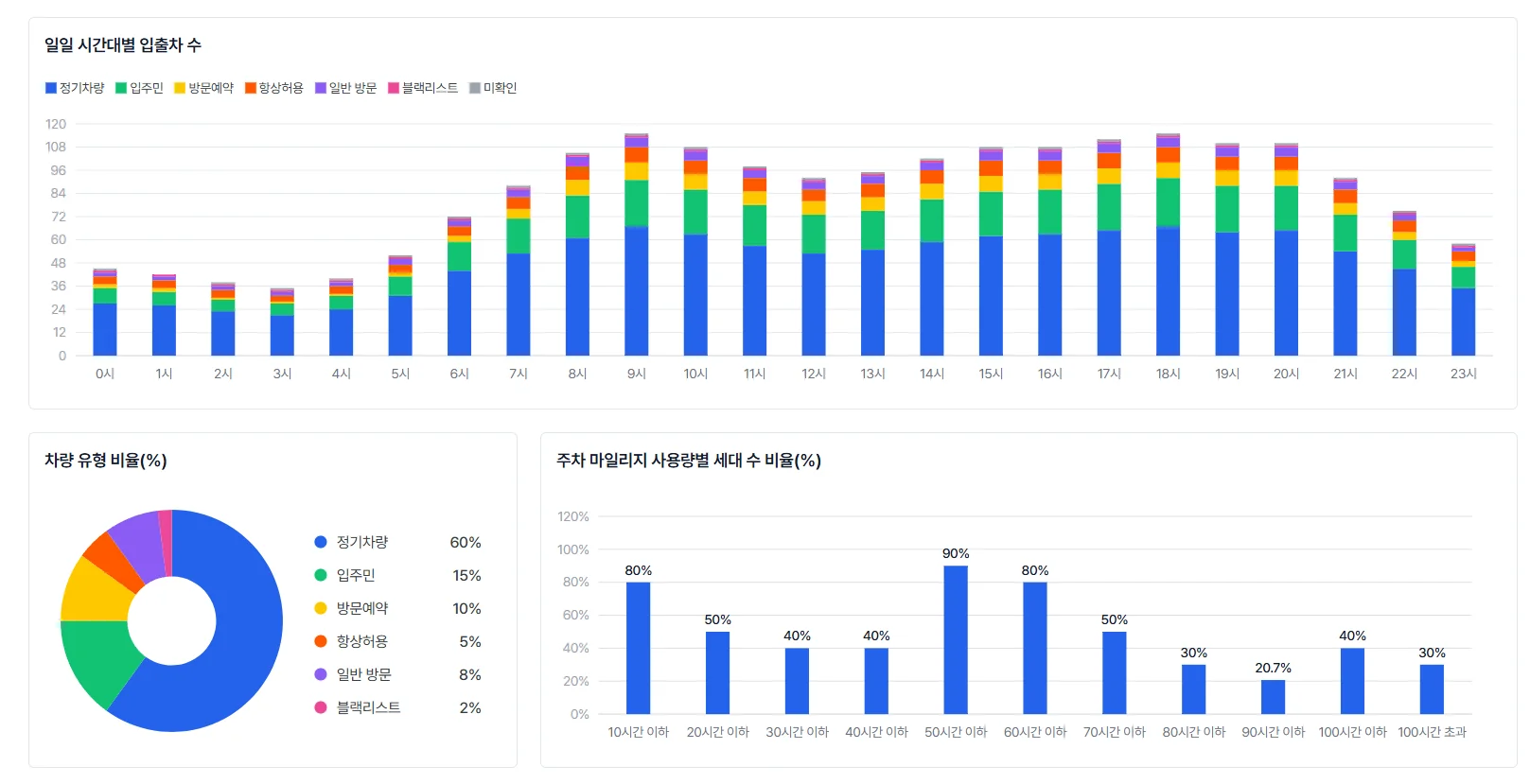
Task: Click the 20.7% data label
Action: pyautogui.click(x=1274, y=668)
